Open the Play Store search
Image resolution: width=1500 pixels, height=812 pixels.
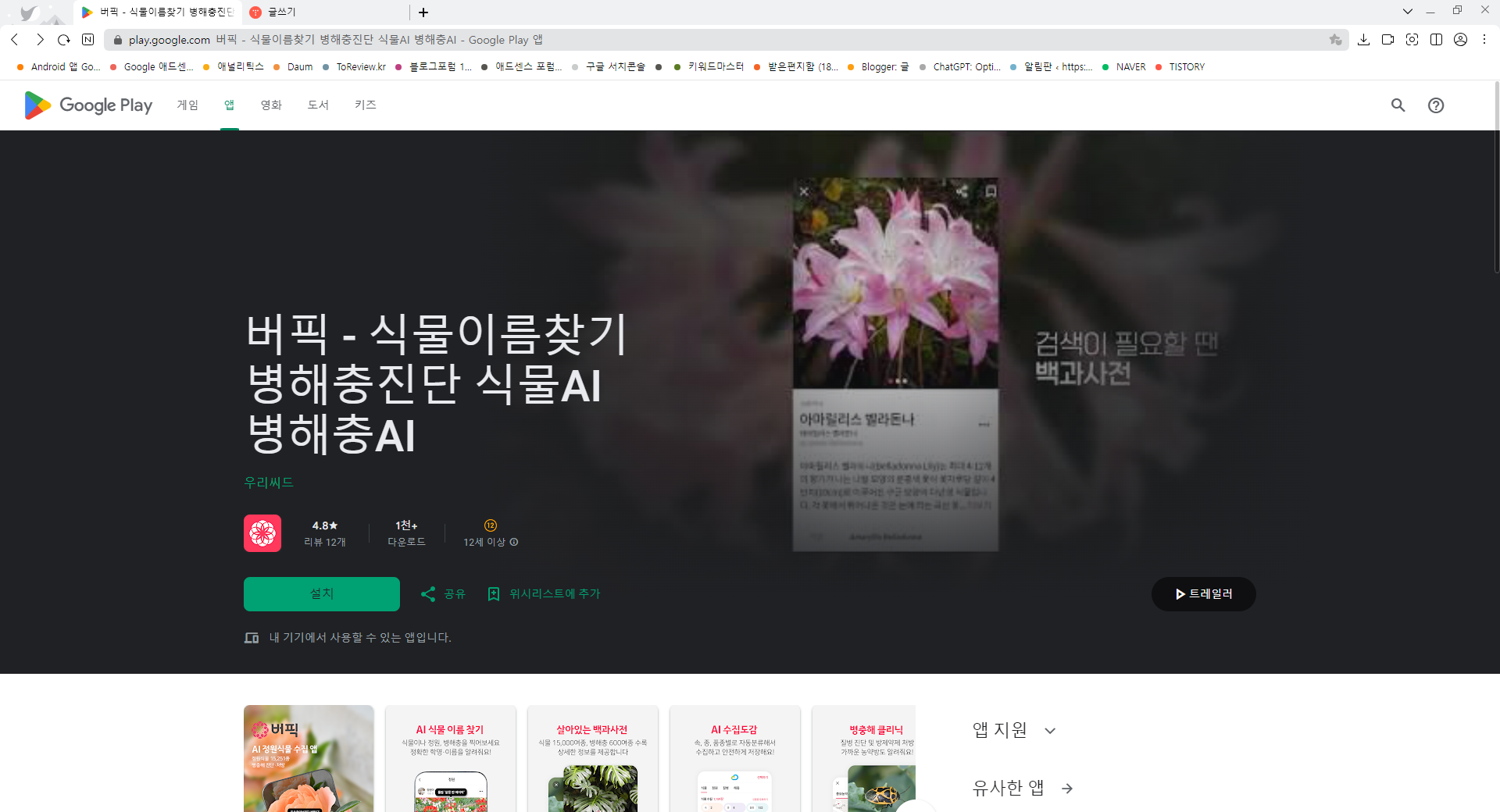[x=1398, y=105]
